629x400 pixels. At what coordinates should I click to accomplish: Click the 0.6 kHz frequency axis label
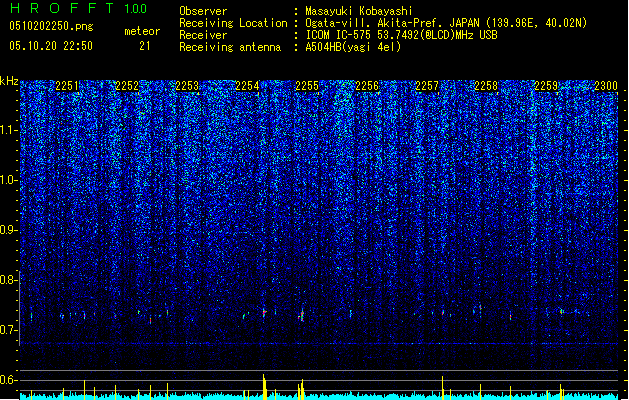[x=9, y=380]
